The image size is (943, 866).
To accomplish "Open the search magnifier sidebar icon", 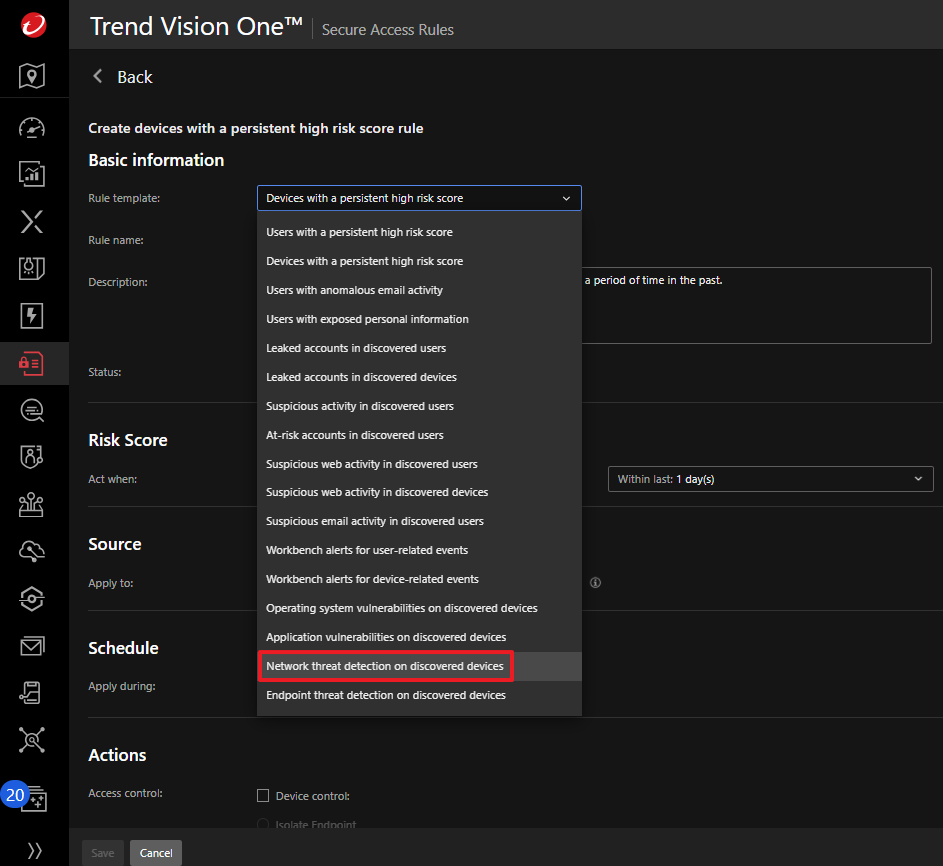I will coord(32,410).
